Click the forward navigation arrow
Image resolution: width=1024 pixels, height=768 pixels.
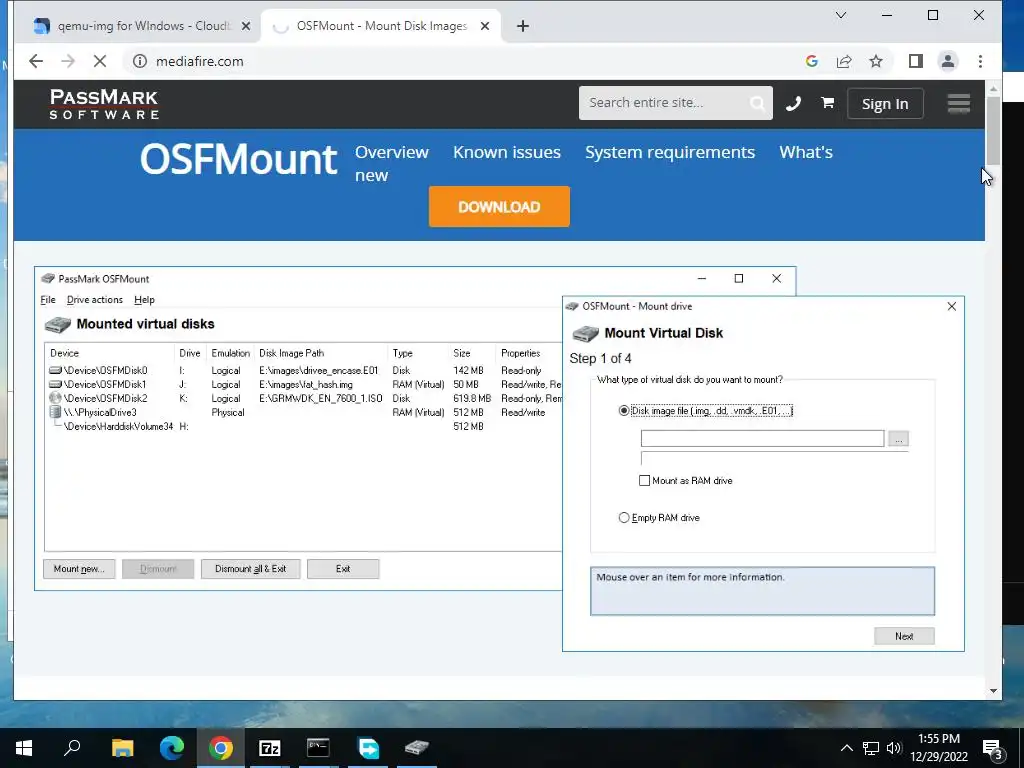click(x=68, y=61)
